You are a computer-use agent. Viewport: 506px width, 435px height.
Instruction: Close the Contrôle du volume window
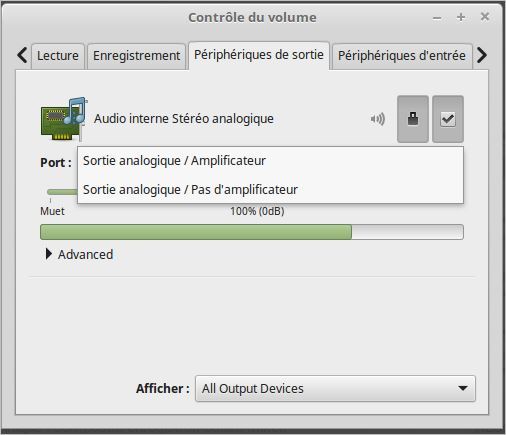[485, 16]
